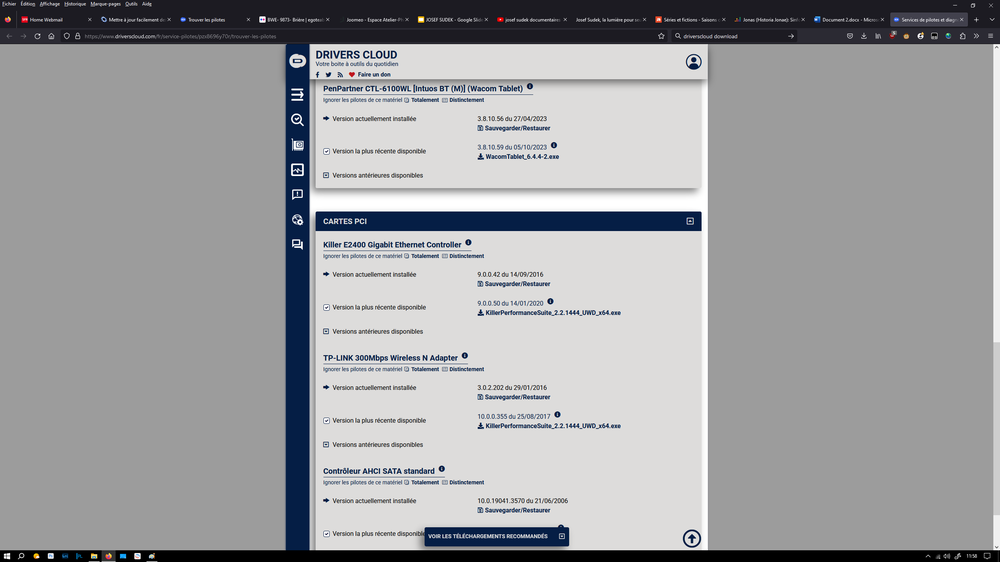Viewport: 1000px width, 562px height.
Task: Collapse the CARTES PCI section
Action: (690, 221)
